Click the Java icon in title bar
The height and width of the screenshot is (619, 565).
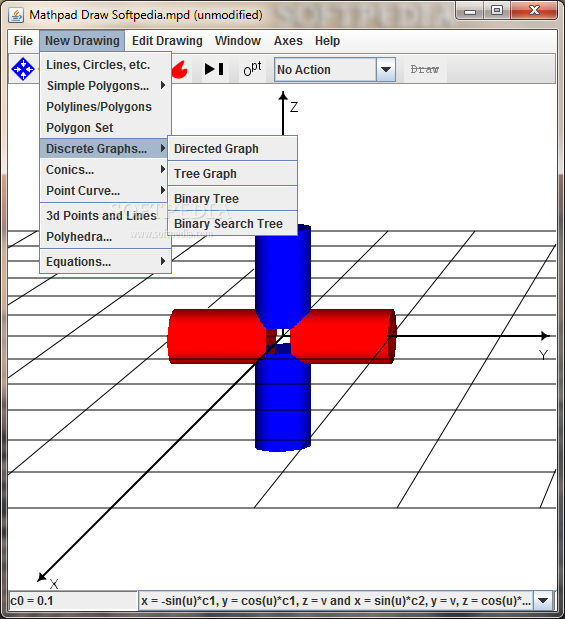pos(16,15)
